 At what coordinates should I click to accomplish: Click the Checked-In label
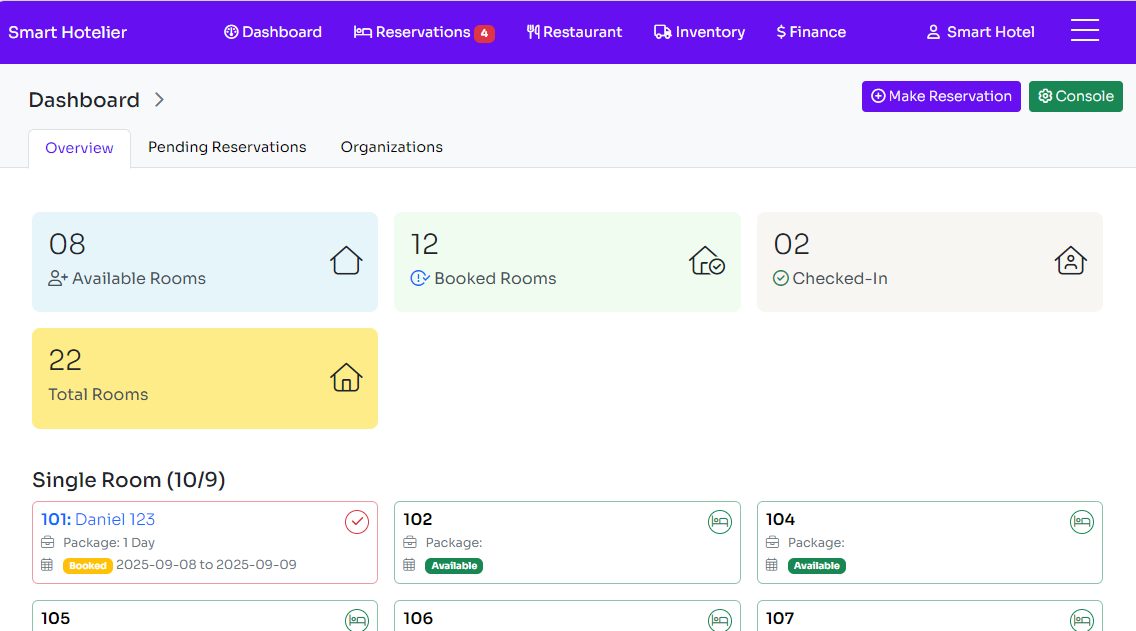(x=840, y=278)
